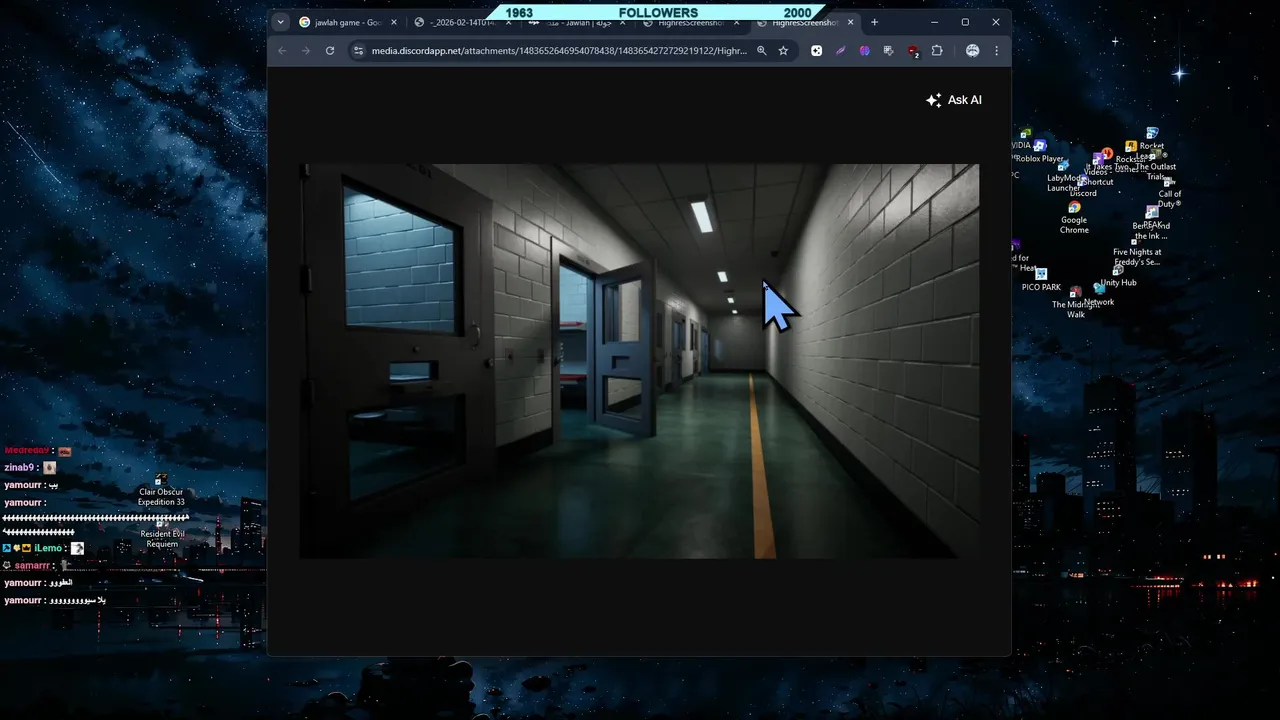Reload the current page

[x=330, y=51]
